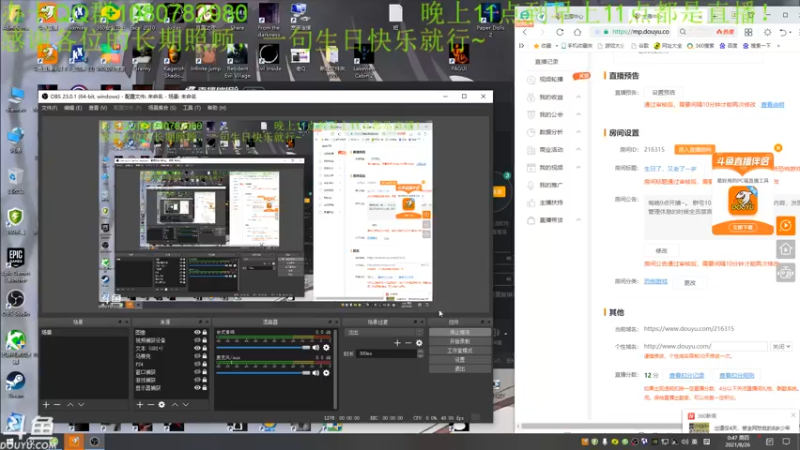
Task: Remove scene transition with minus icon
Action: pyautogui.click(x=408, y=343)
